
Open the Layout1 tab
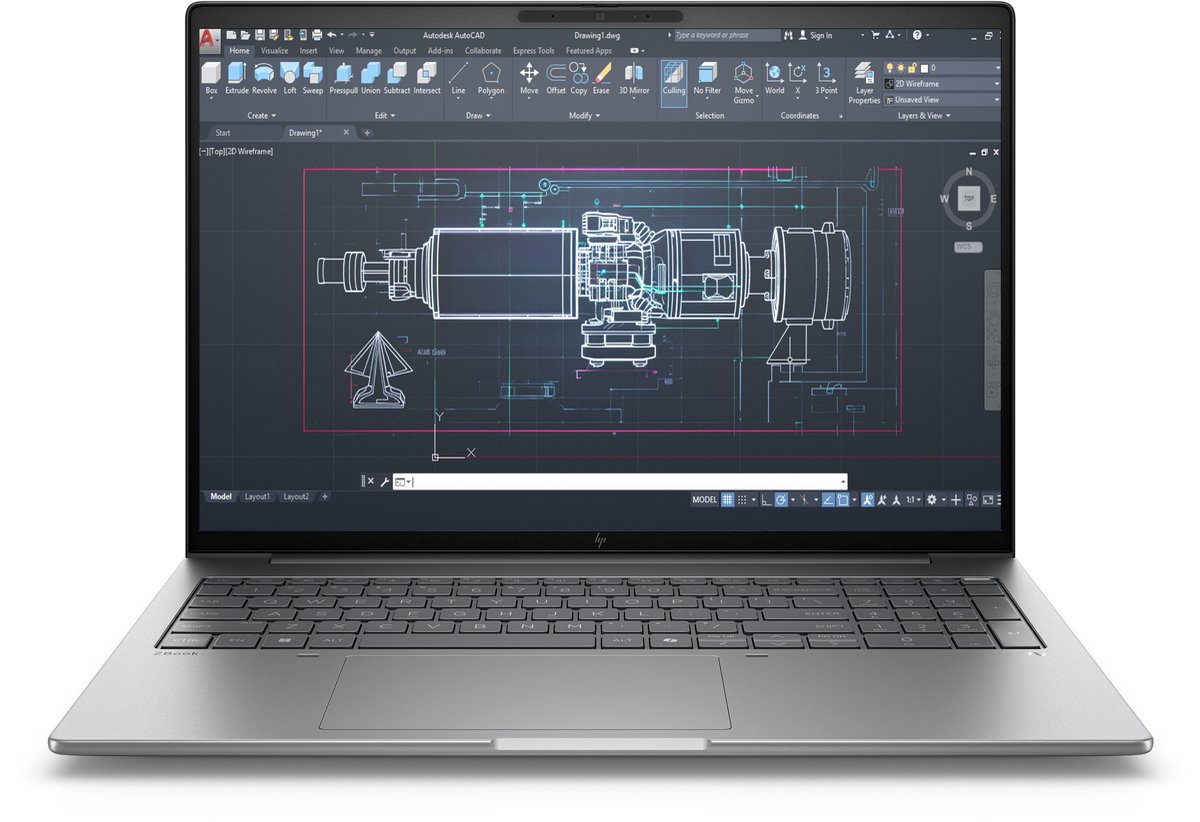(x=257, y=497)
